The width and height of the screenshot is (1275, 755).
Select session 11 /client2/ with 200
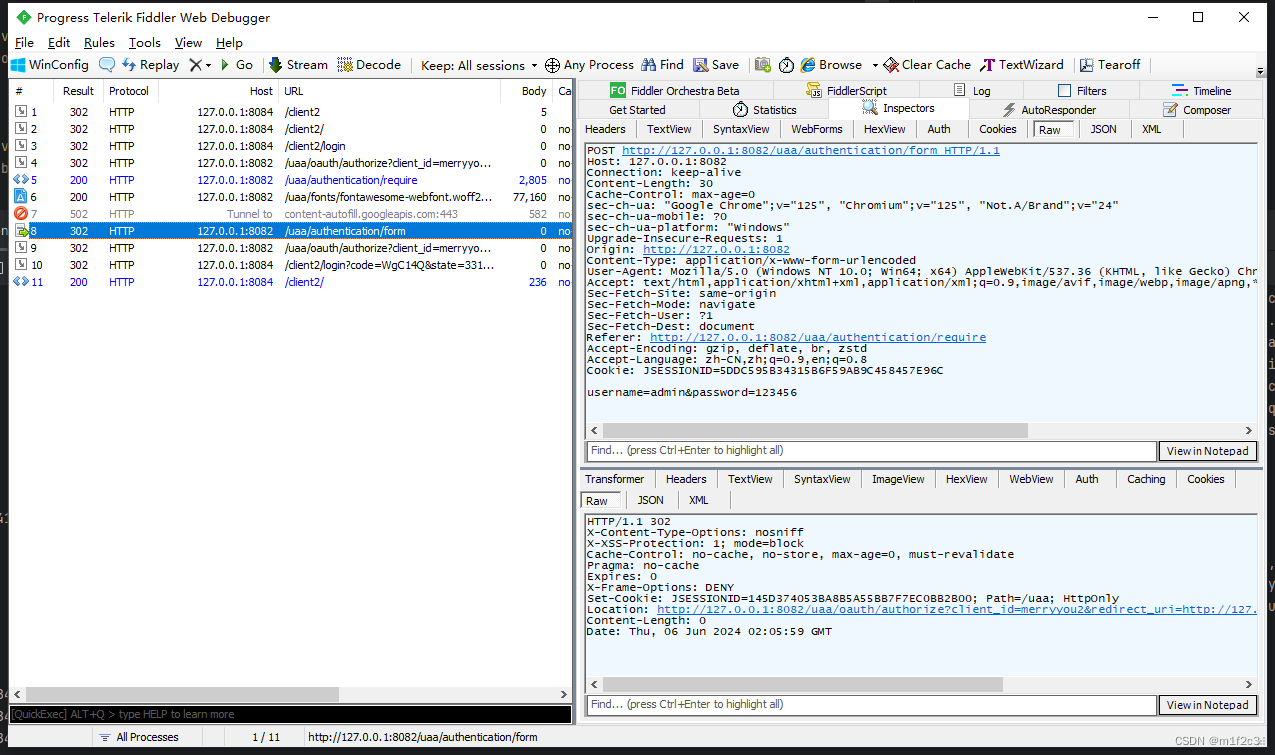tap(290, 282)
